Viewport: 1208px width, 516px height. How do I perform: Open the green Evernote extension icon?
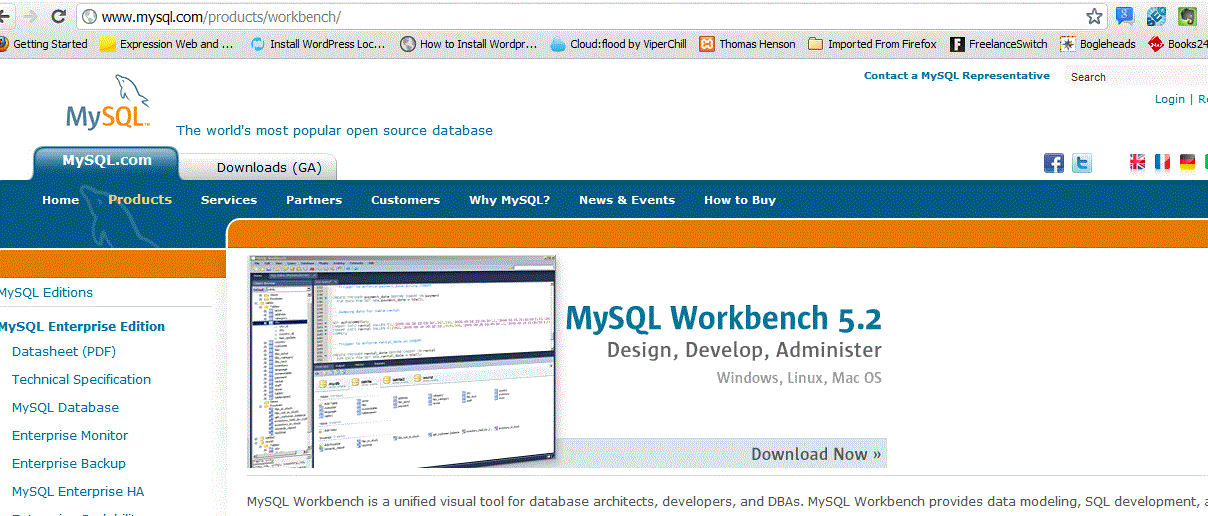pyautogui.click(x=1187, y=16)
